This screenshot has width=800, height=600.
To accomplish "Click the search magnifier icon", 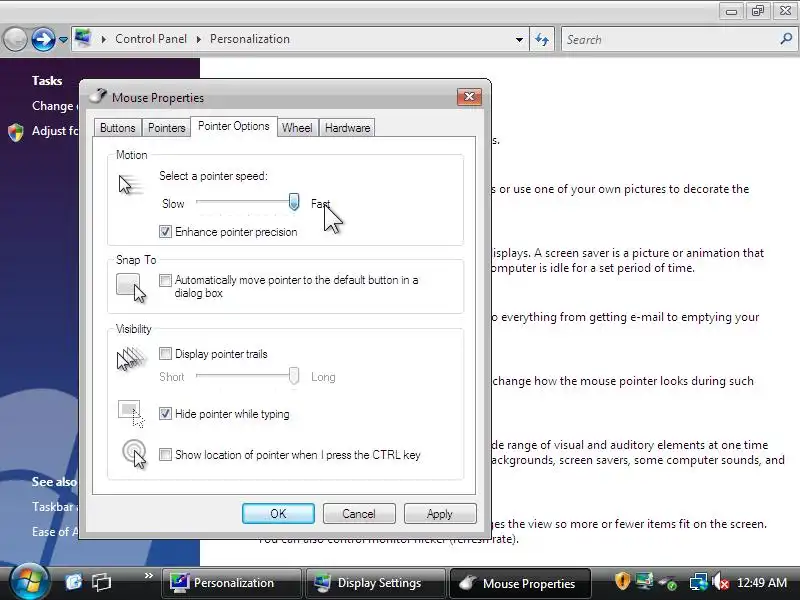I will [x=786, y=38].
